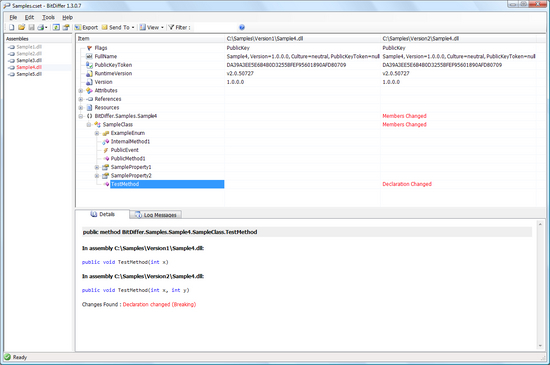Click Members Changed in the SampleClass row

click(x=404, y=124)
